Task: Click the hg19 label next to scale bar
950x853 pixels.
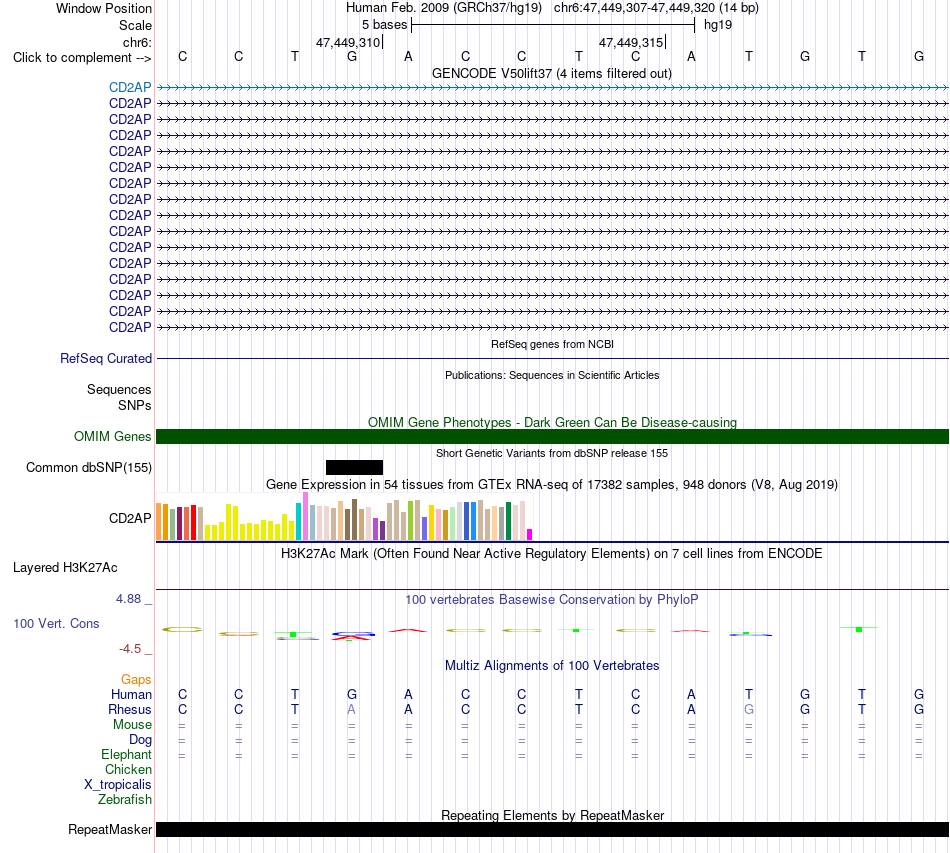Action: tap(718, 25)
